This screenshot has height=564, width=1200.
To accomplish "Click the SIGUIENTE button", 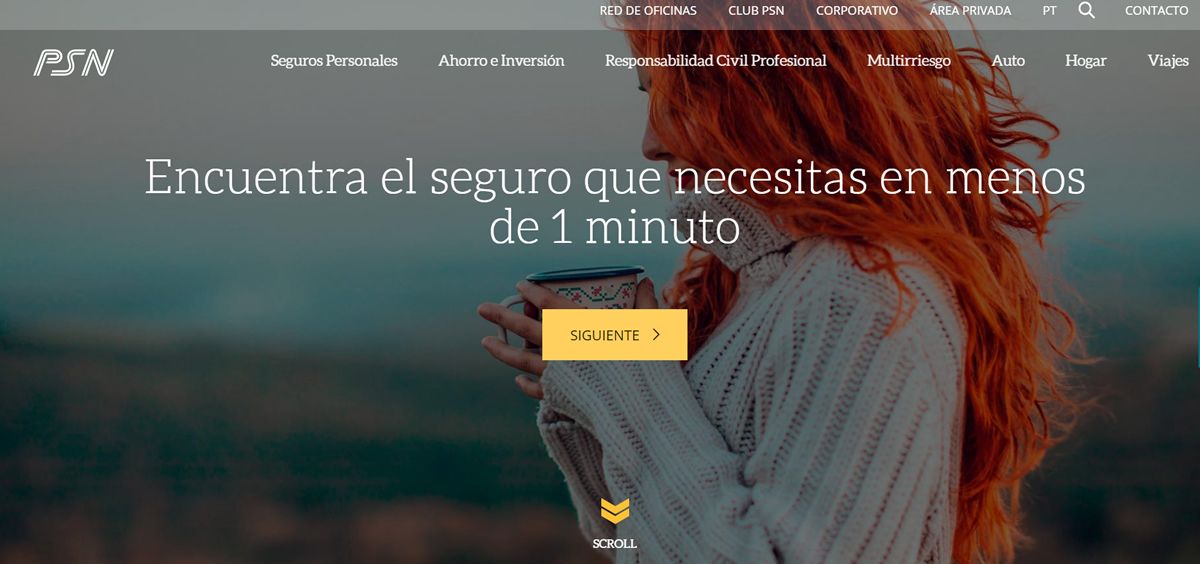I will coord(615,335).
